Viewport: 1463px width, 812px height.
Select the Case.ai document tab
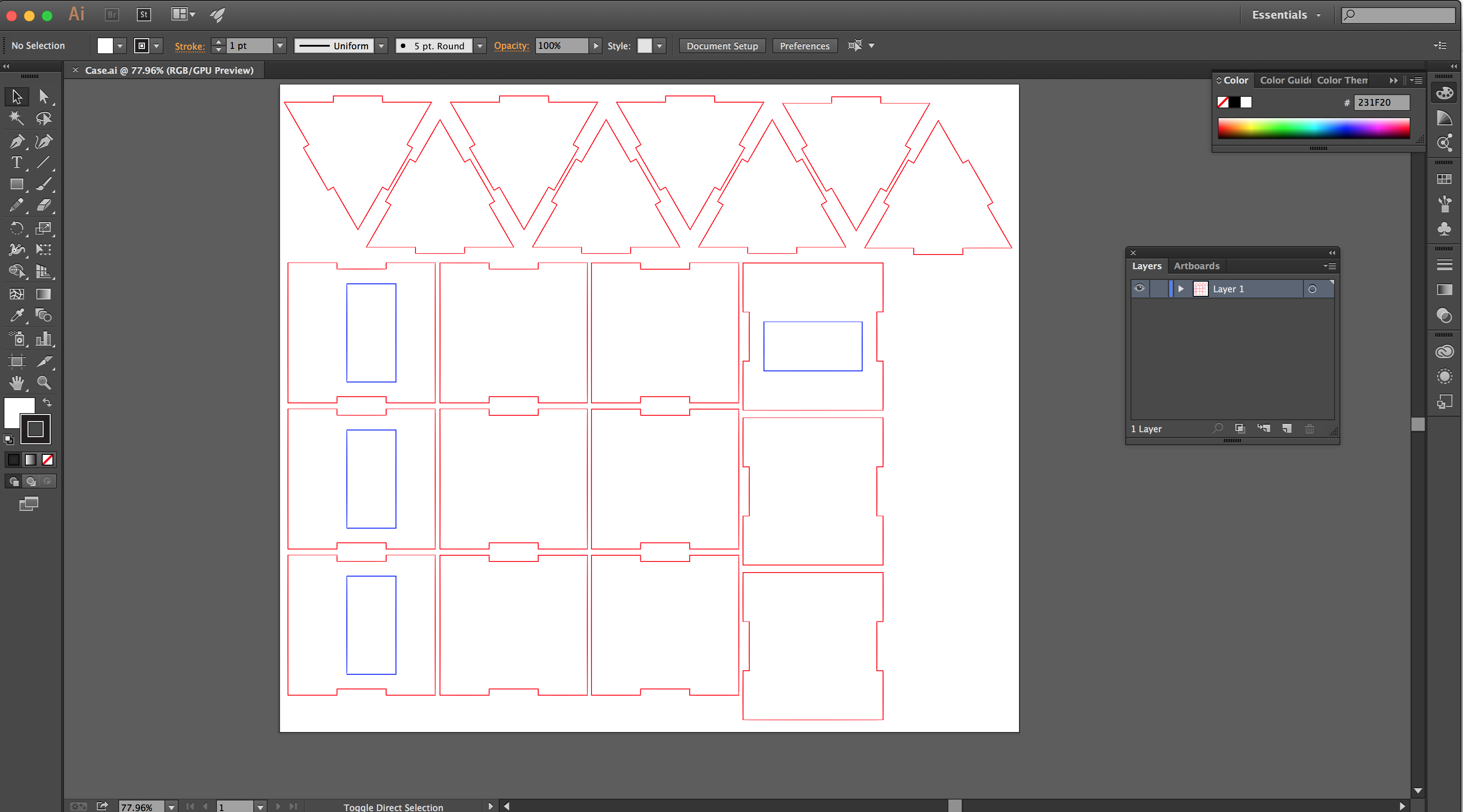click(169, 71)
